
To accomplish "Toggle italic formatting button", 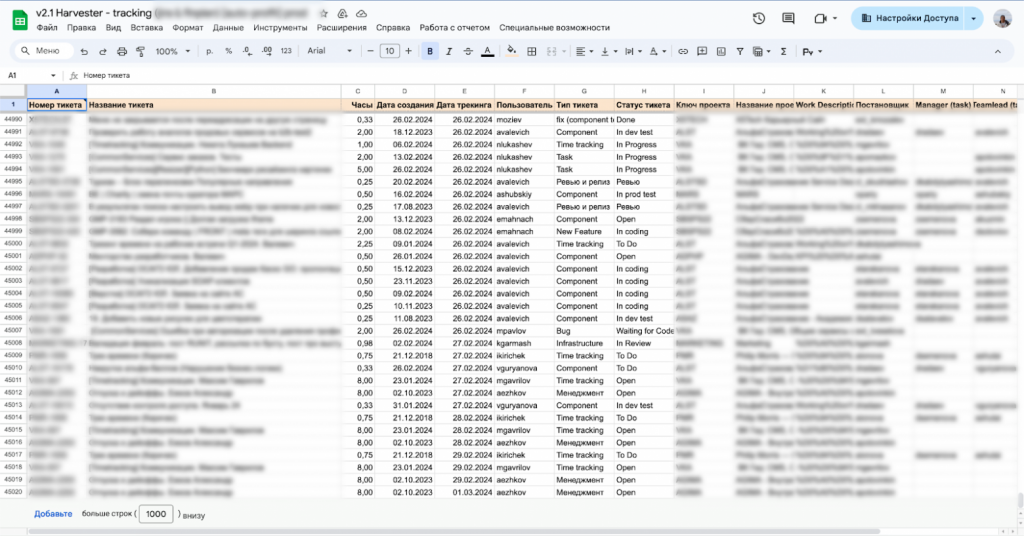I will (449, 51).
